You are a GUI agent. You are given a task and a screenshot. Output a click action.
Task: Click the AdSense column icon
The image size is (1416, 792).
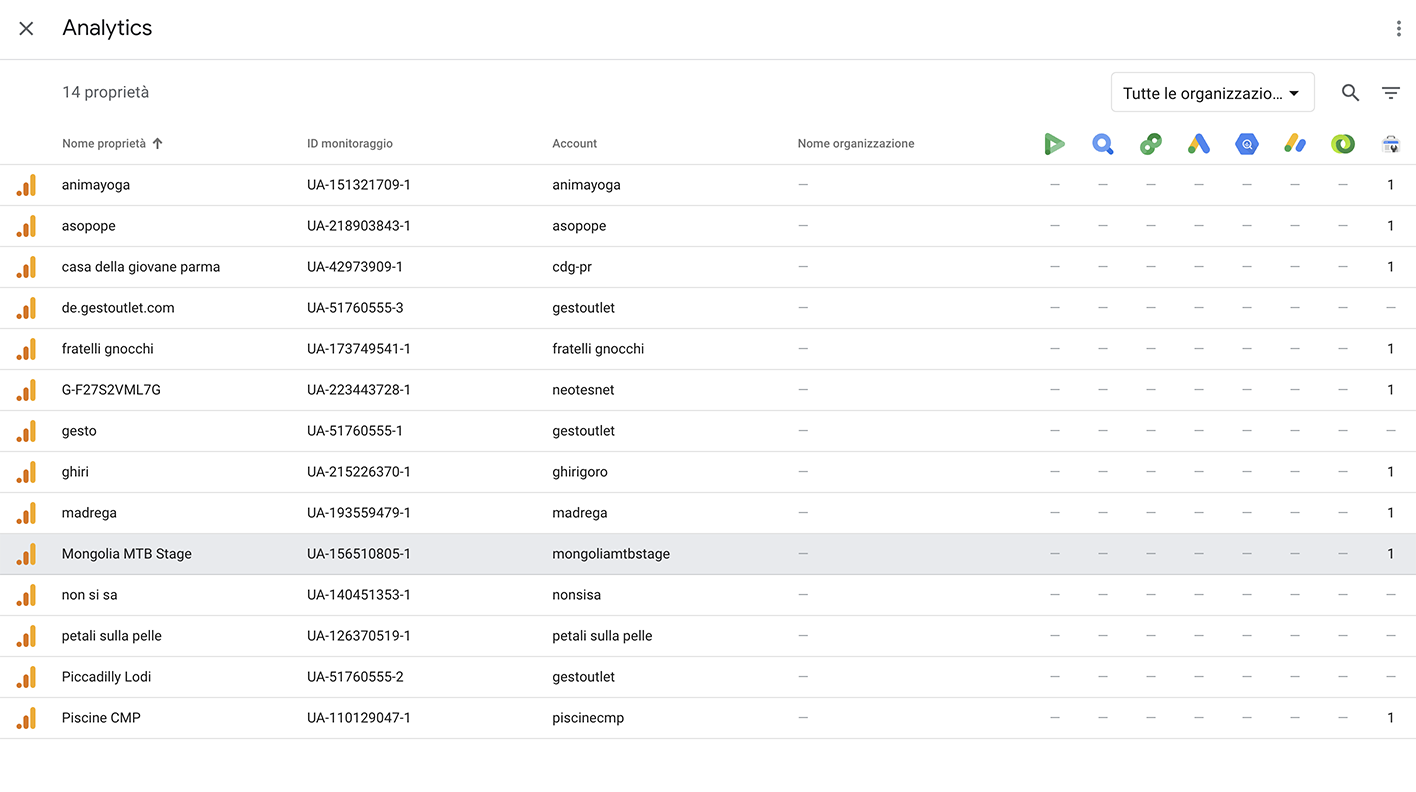point(1294,145)
